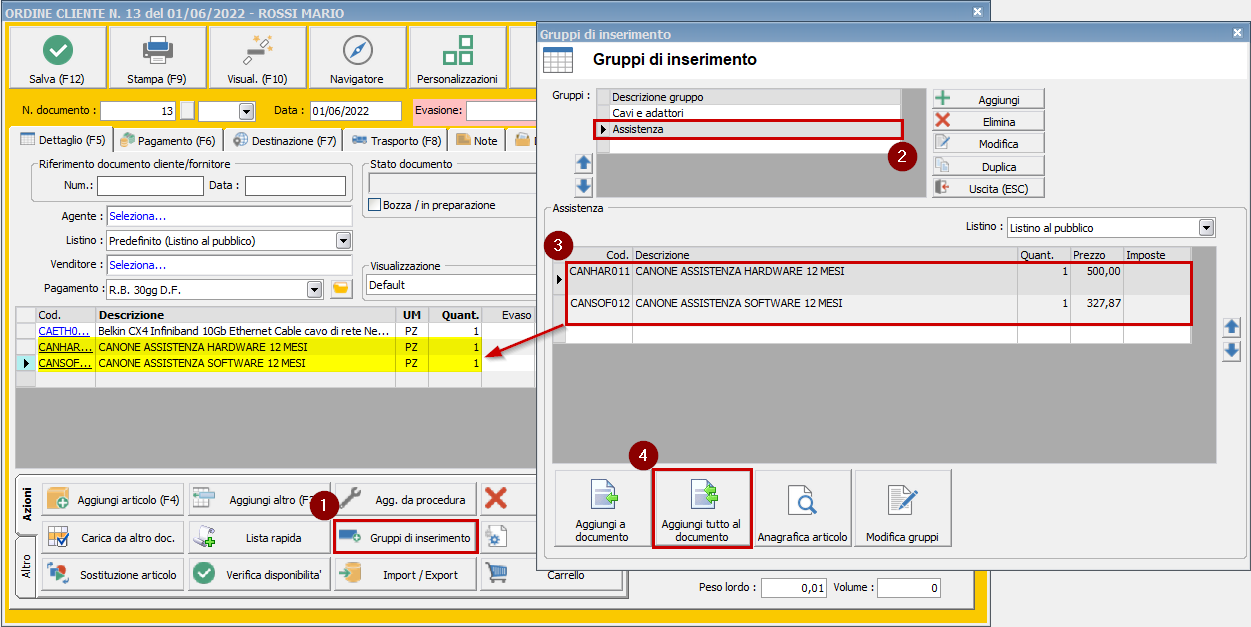Print document with Stampa (F9)

coord(157,57)
